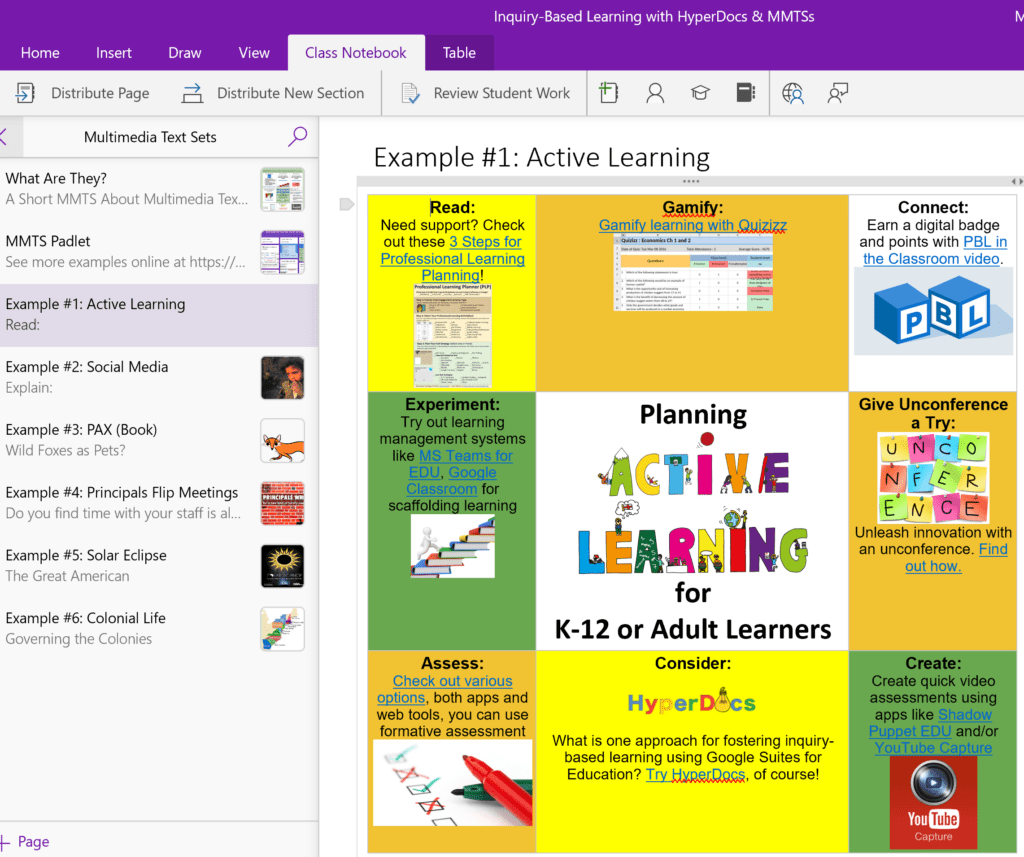Click the add/remove students person icon
Image resolution: width=1024 pixels, height=857 pixels.
click(655, 93)
